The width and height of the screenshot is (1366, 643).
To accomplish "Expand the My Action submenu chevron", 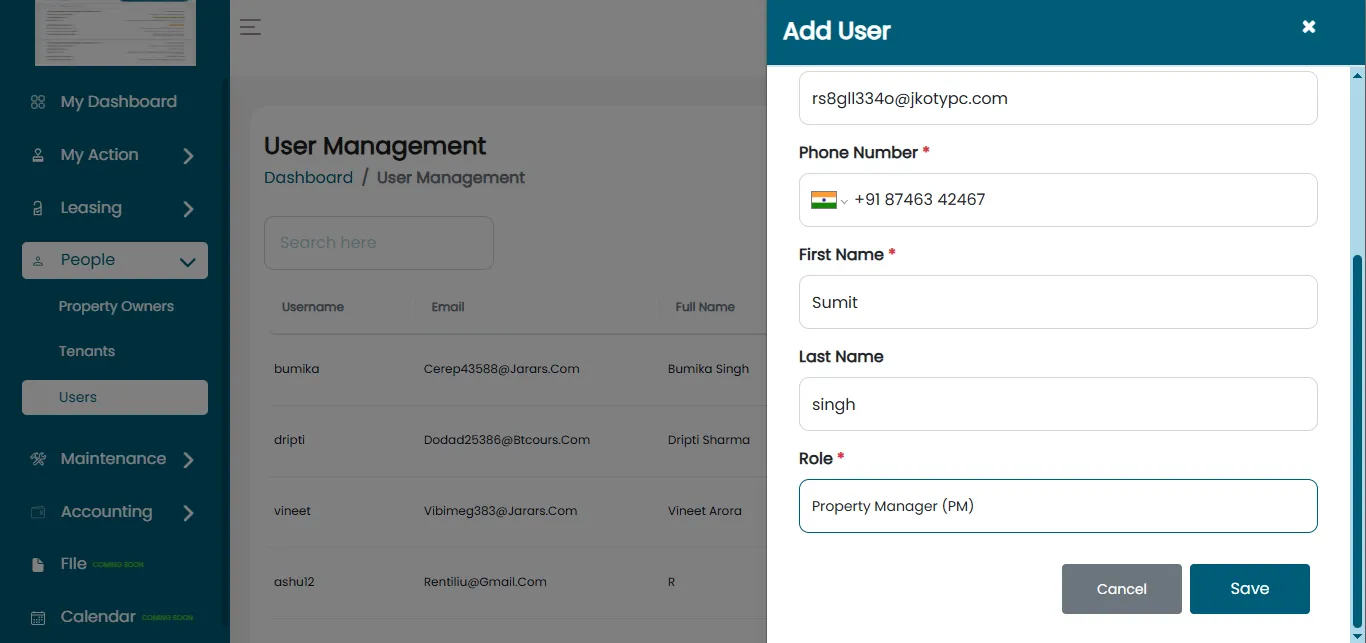I will pos(188,156).
